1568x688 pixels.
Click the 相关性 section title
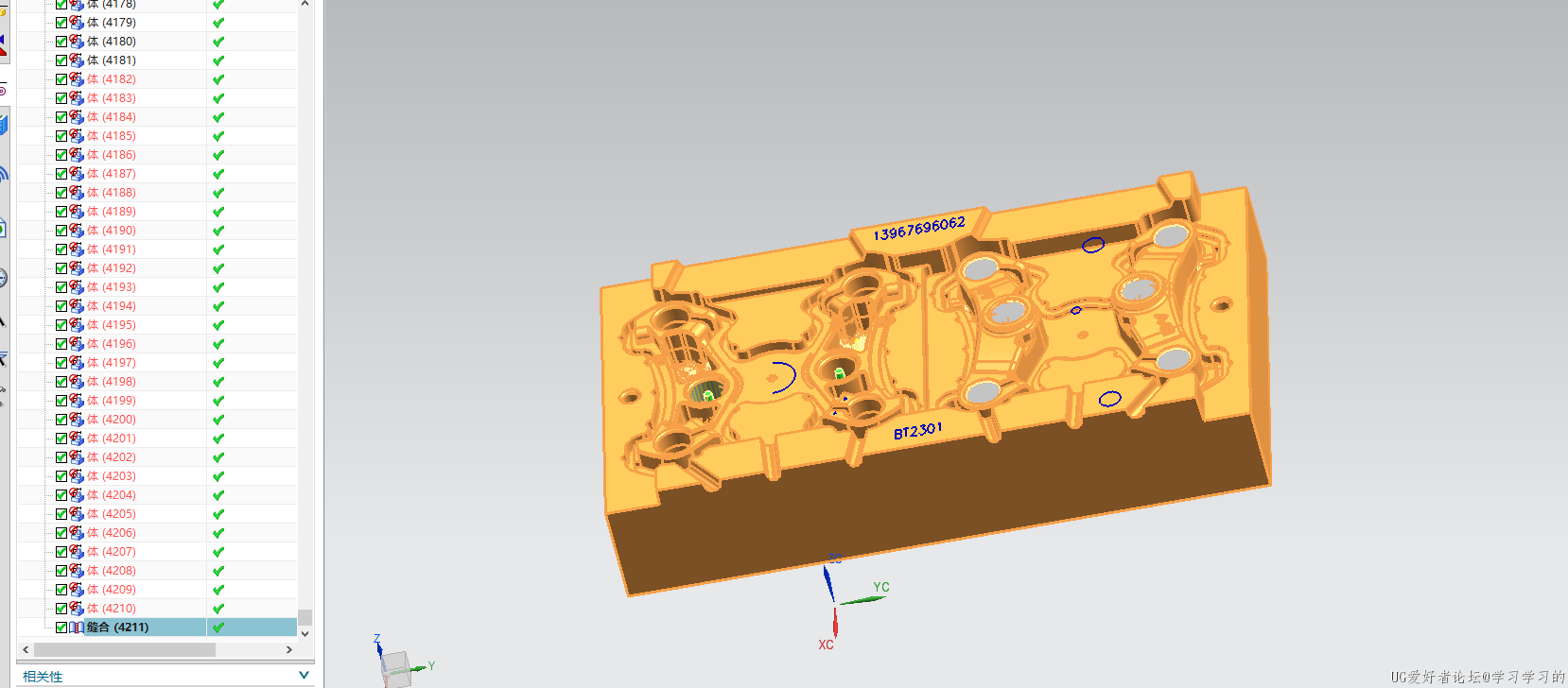[x=43, y=677]
